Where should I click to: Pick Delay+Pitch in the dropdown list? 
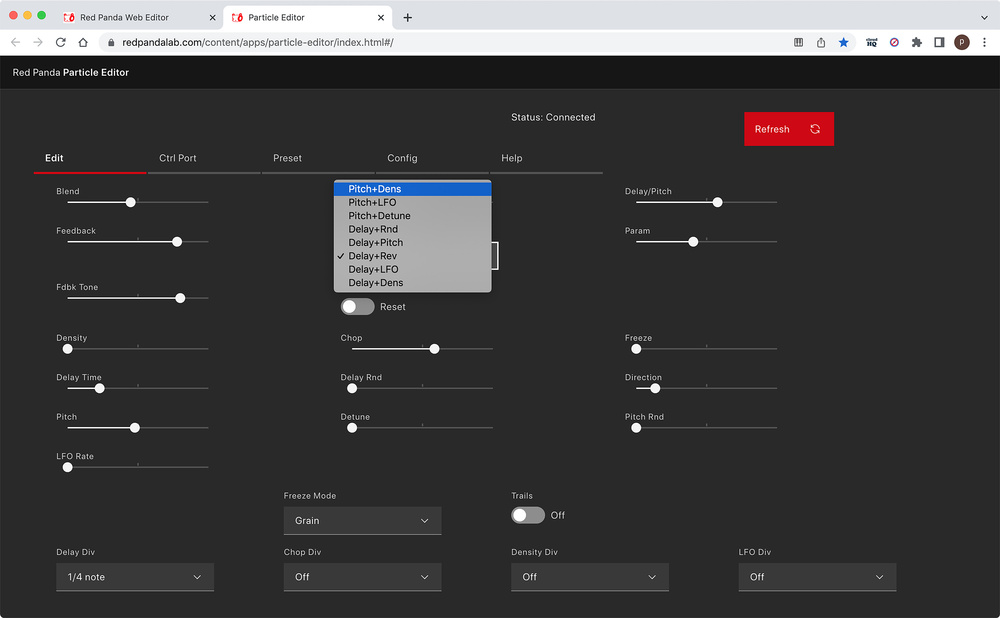[x=413, y=242]
